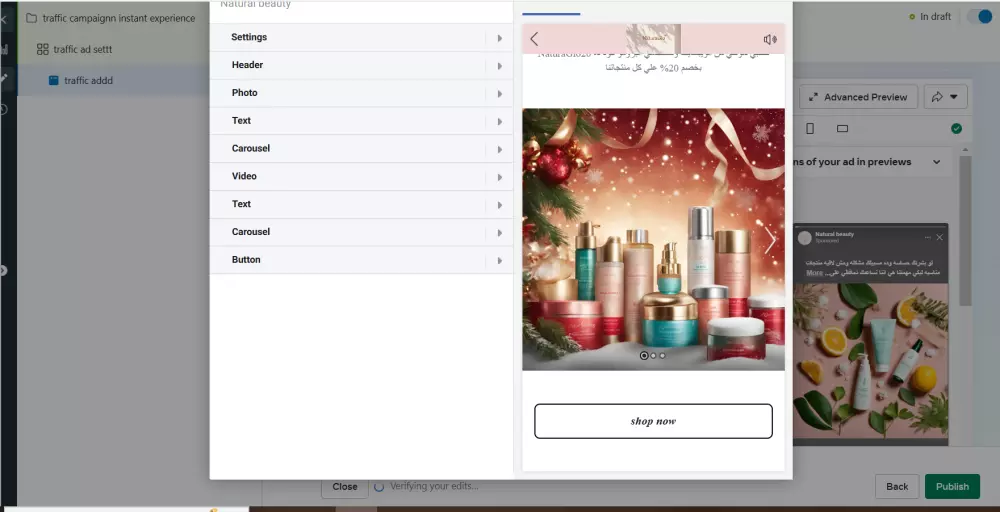
Task: Open Advanced Preview
Action: tap(858, 97)
